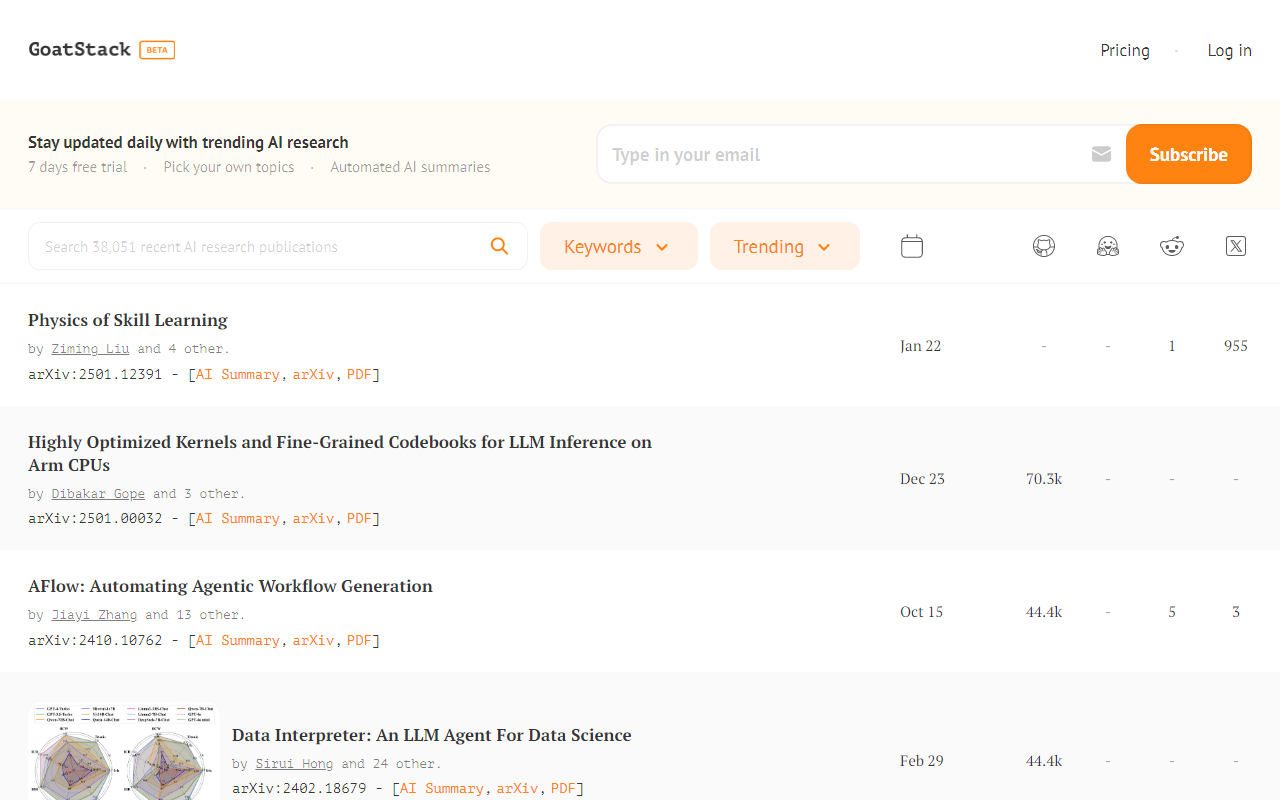Click the Hugging Face column icon
Screen dimensions: 1280x800
[x=1107, y=246]
